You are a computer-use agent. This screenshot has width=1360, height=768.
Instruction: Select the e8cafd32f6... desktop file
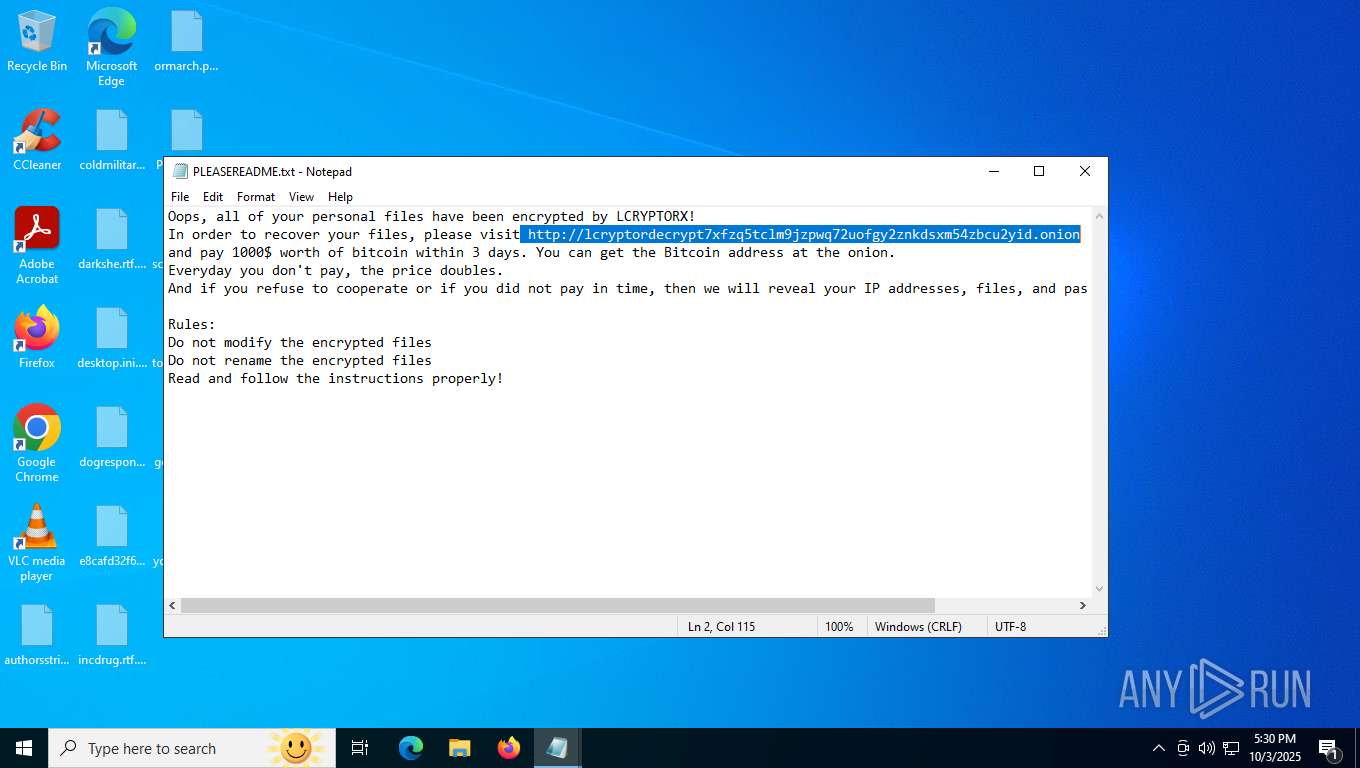(112, 536)
